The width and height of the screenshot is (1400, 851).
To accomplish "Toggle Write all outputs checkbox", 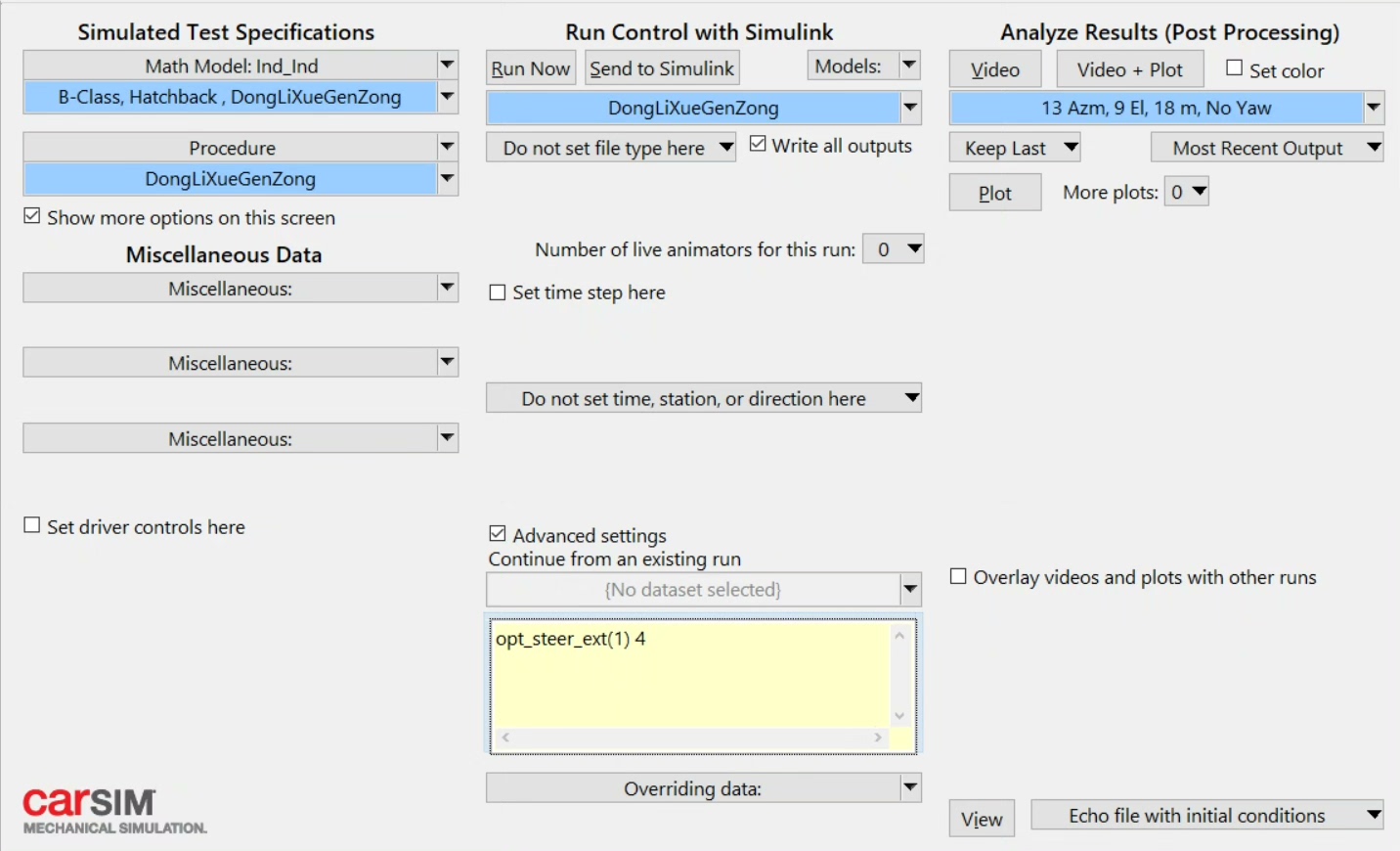I will pos(758,144).
